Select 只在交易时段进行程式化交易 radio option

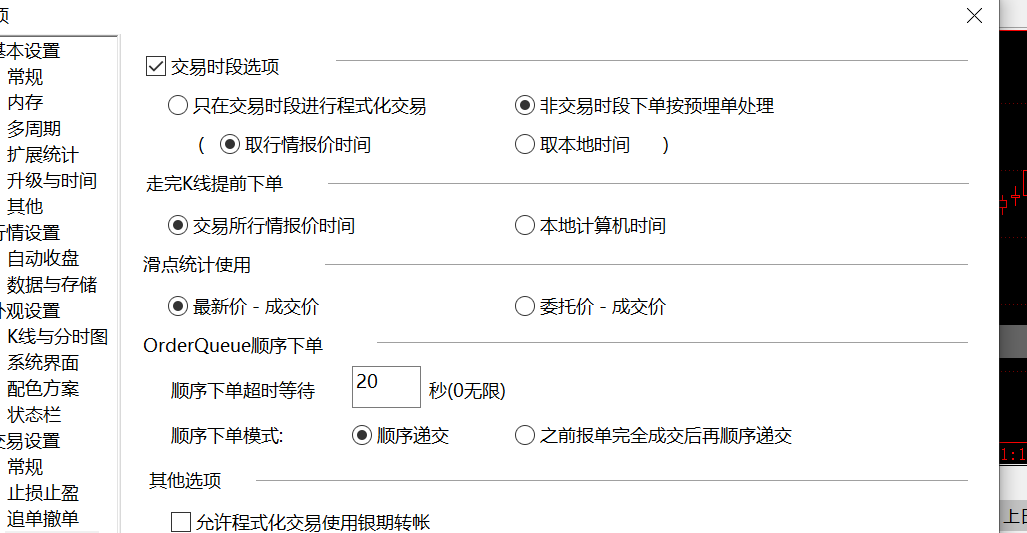(178, 105)
